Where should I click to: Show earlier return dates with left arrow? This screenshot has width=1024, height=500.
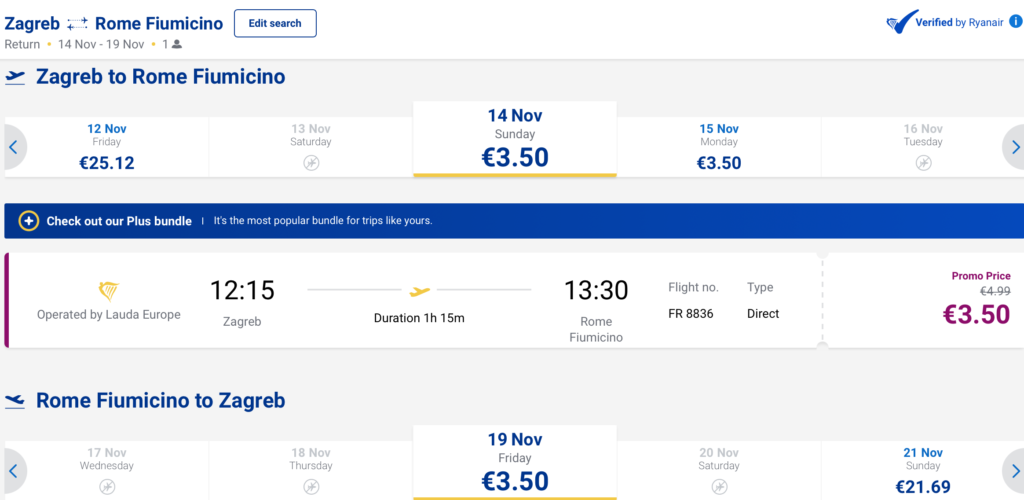tap(14, 470)
